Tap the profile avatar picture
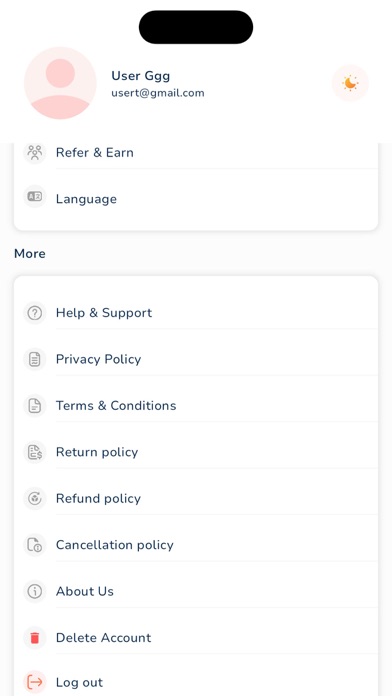Image resolution: width=392 pixels, height=696 pixels. [x=60, y=83]
